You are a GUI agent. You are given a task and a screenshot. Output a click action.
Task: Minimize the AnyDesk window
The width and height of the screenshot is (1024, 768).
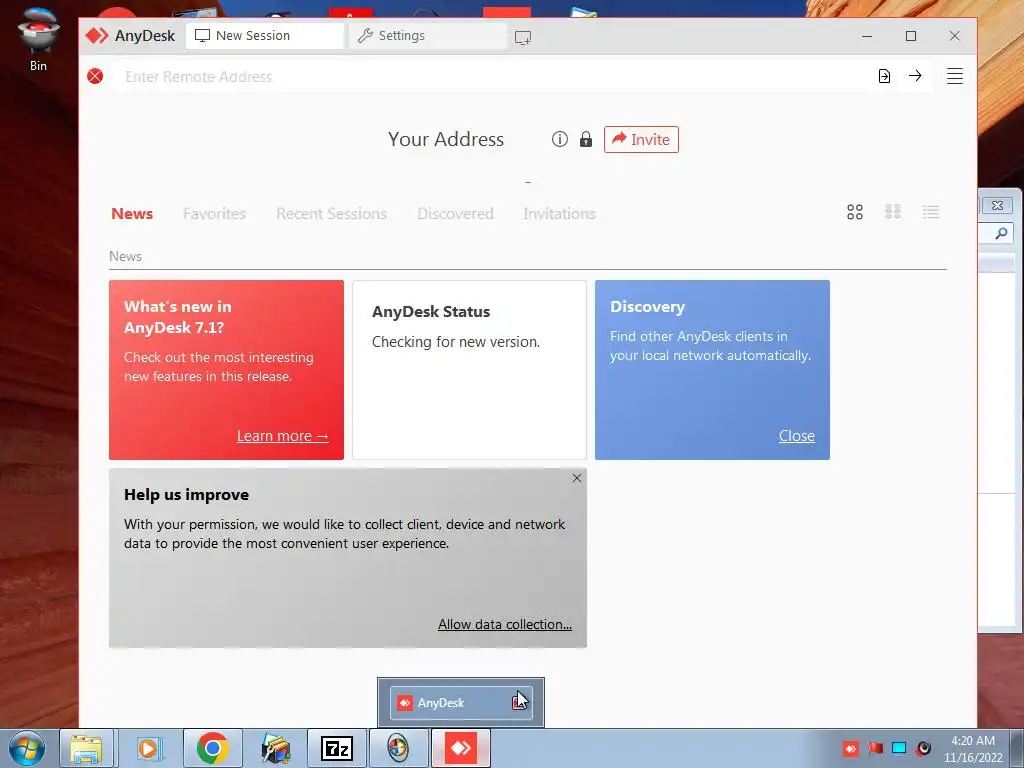click(867, 37)
